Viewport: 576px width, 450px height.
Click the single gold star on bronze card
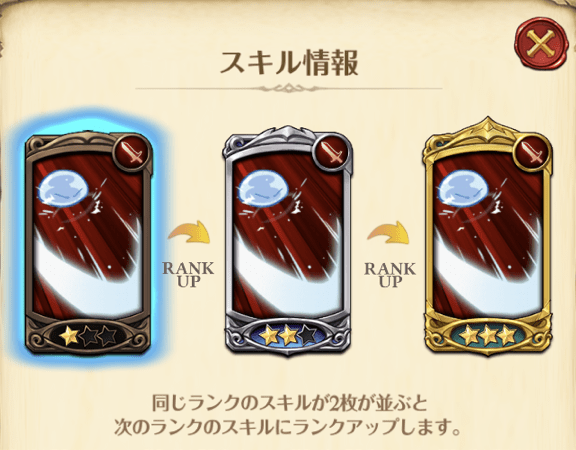point(69,336)
